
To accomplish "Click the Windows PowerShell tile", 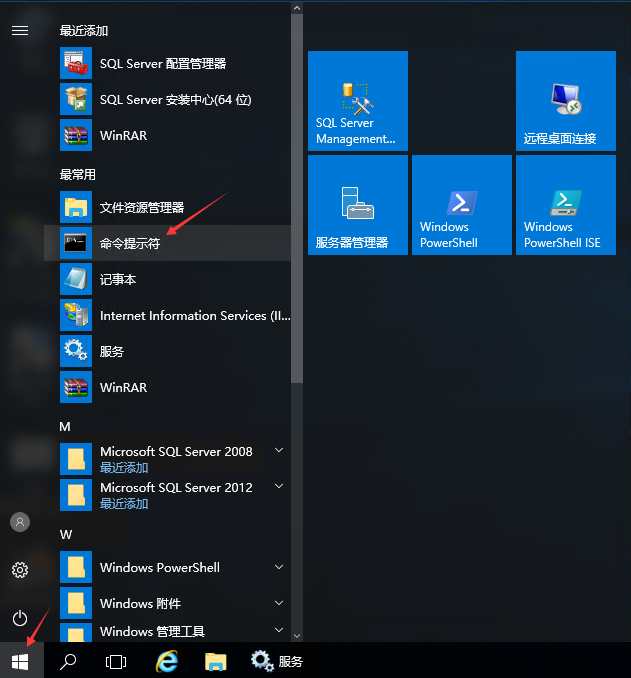I will pyautogui.click(x=461, y=205).
